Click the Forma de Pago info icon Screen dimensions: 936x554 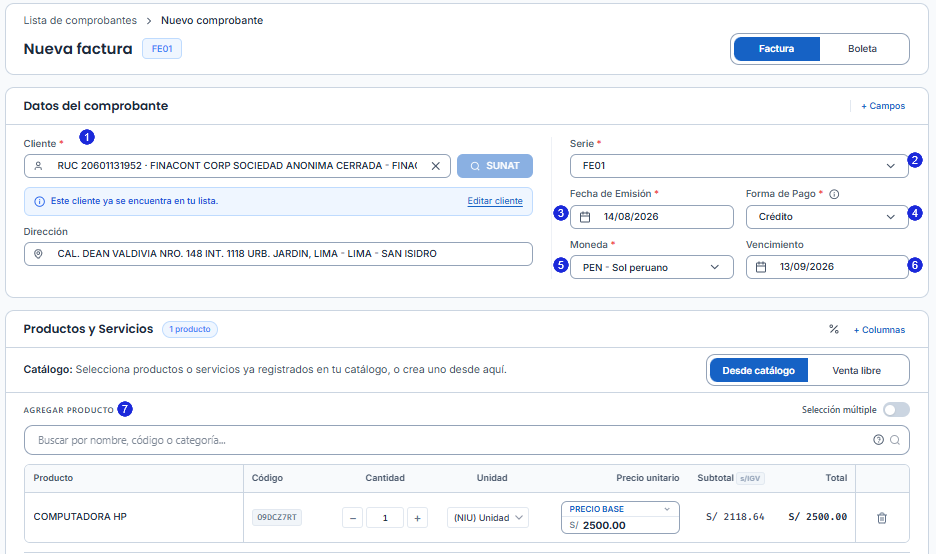[835, 194]
